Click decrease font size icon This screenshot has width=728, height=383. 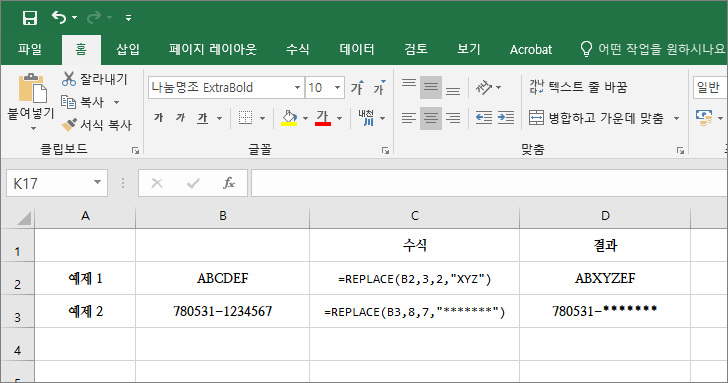[x=379, y=87]
